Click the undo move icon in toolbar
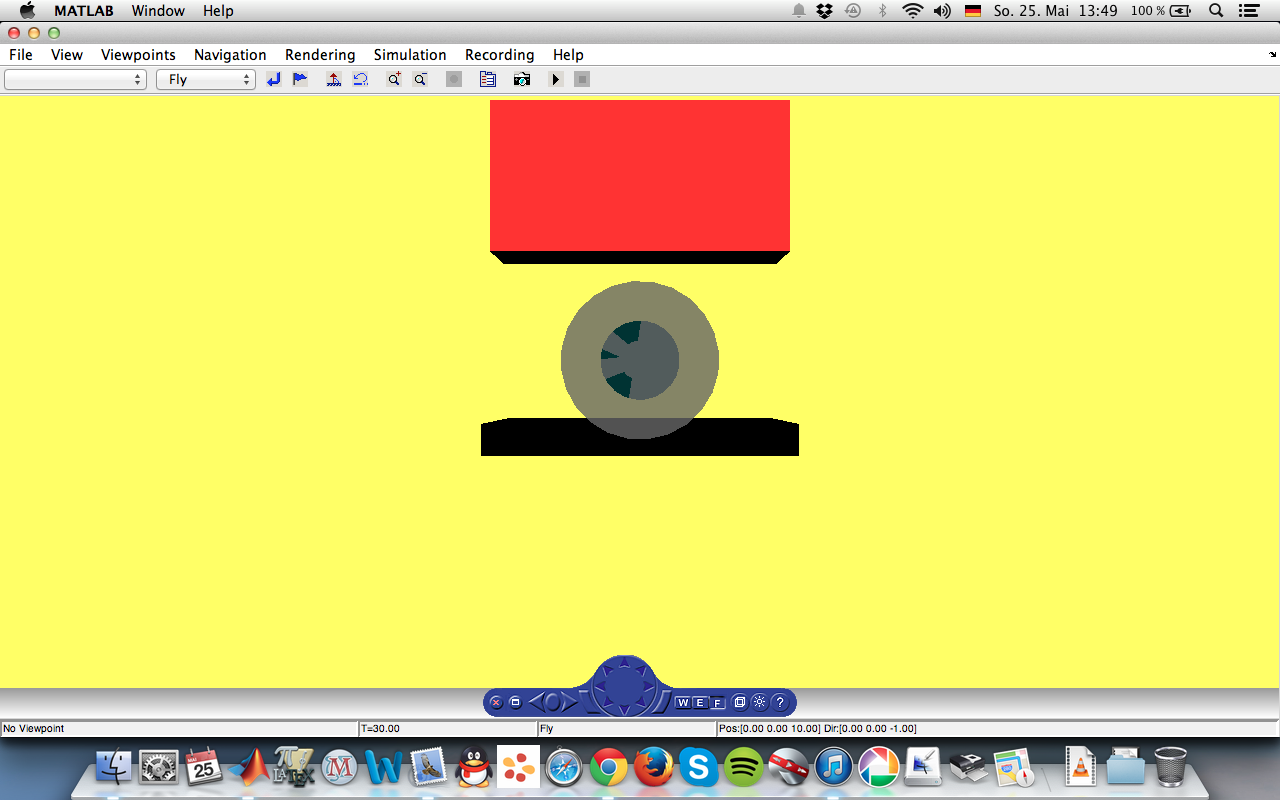 [x=361, y=79]
